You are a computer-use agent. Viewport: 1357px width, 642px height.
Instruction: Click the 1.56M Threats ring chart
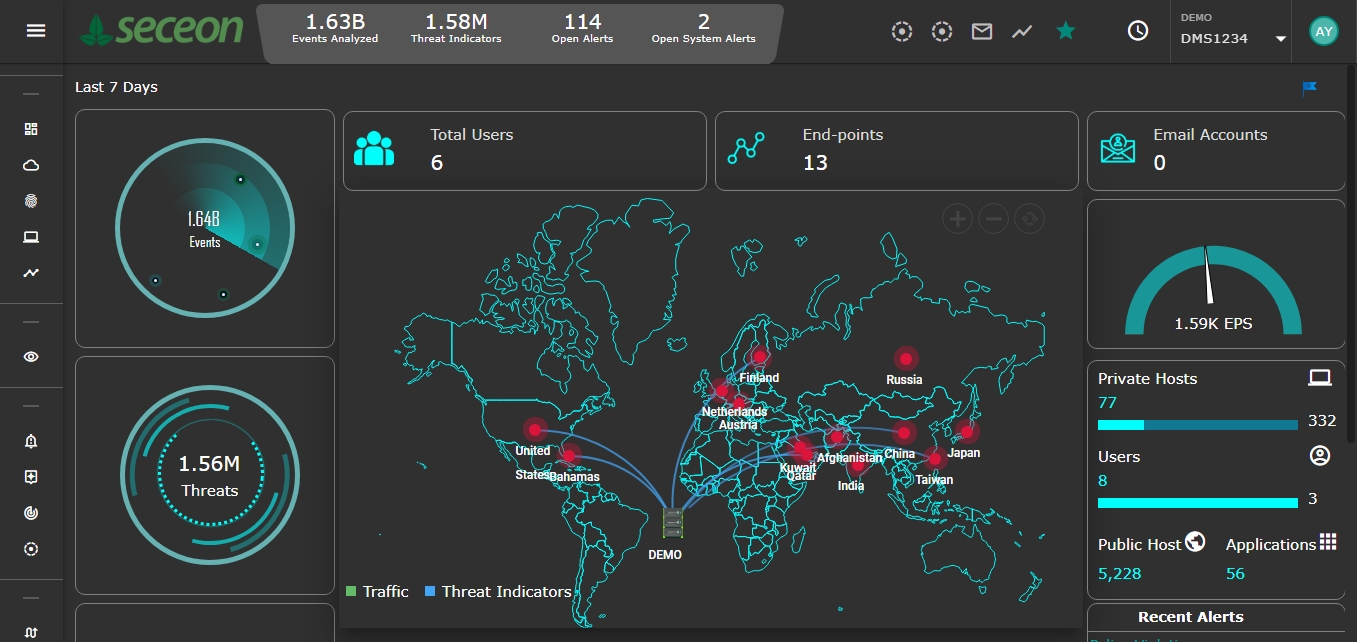point(210,475)
